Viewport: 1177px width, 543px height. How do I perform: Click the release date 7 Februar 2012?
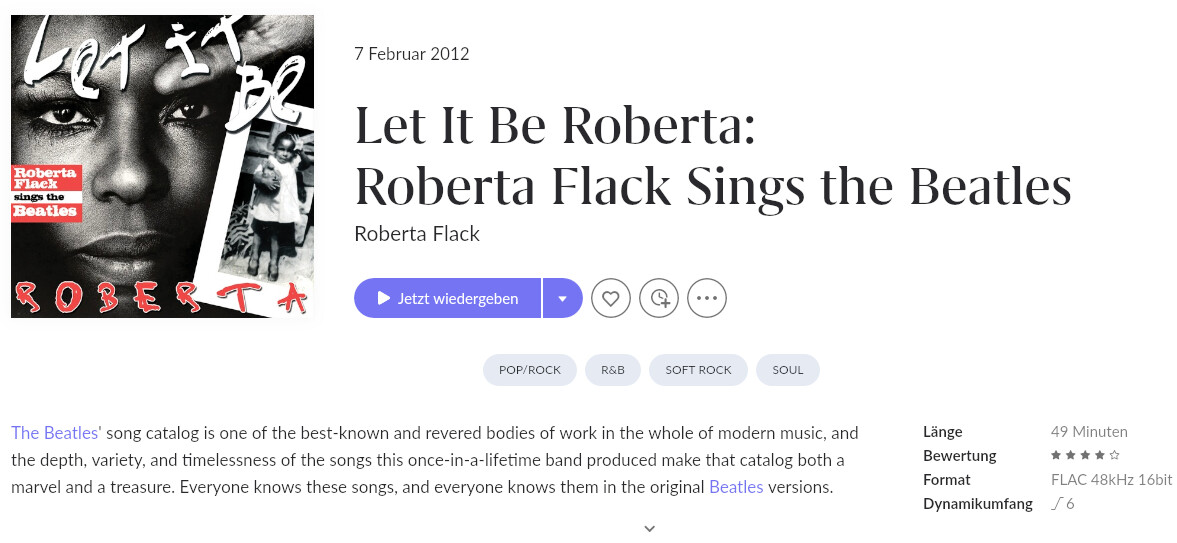coord(411,54)
